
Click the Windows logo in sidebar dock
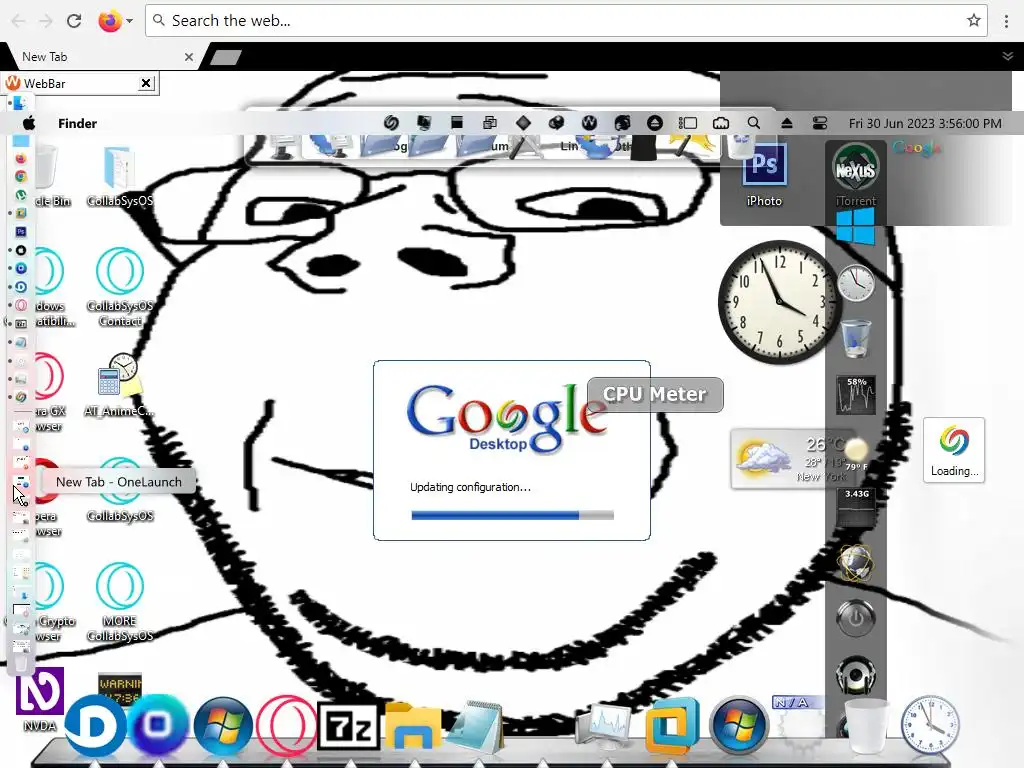coord(855,226)
